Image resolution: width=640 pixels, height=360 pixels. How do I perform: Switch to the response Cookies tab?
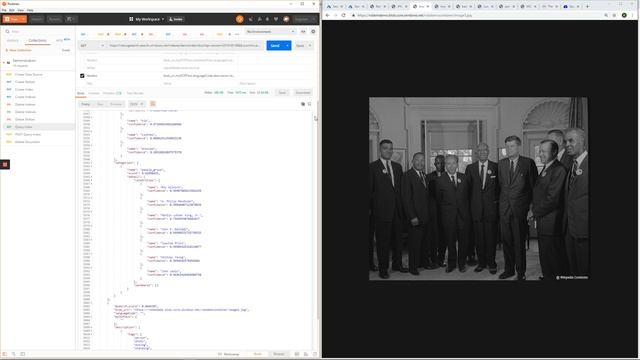tap(94, 93)
